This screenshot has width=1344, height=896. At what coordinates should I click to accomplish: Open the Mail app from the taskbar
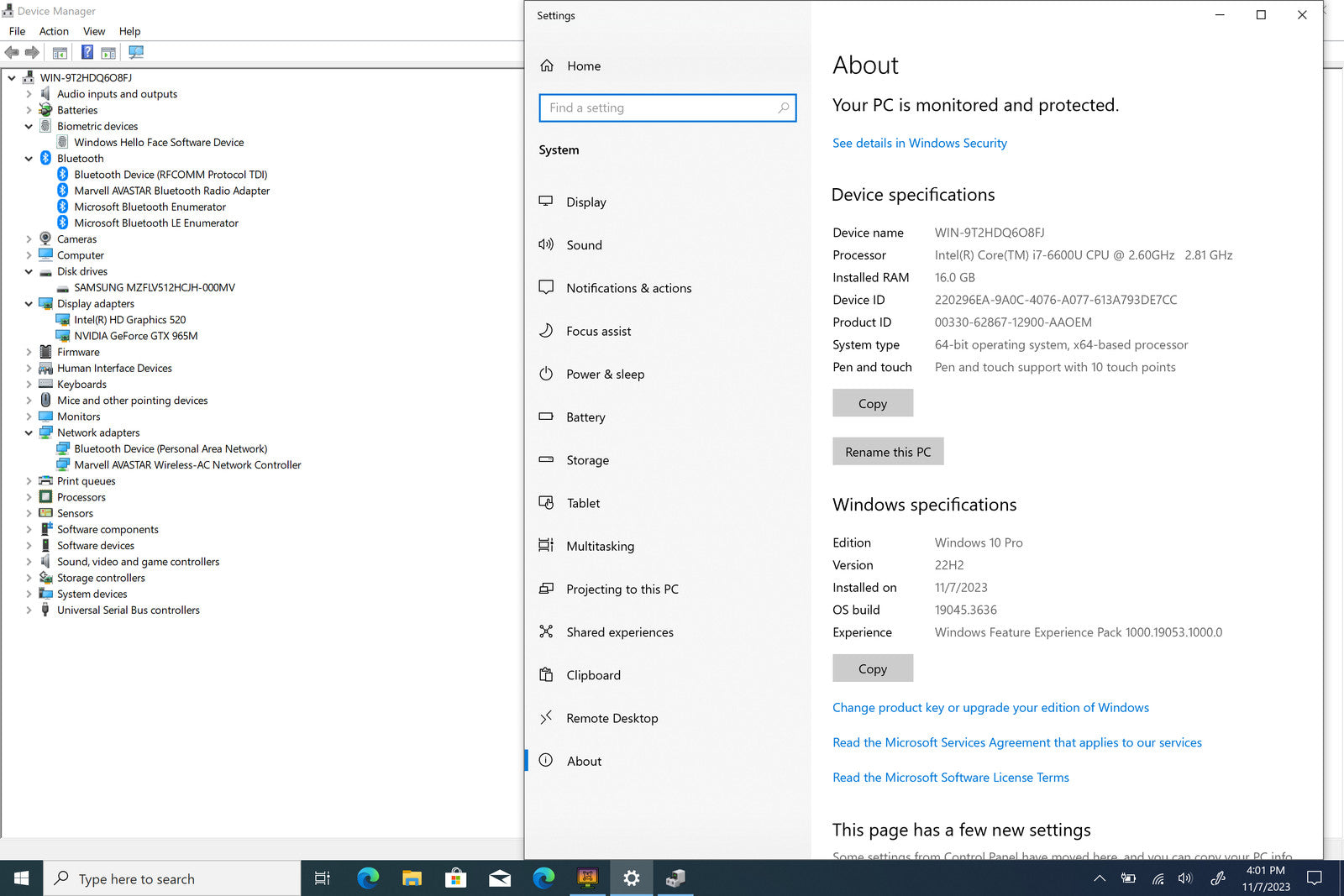point(500,878)
